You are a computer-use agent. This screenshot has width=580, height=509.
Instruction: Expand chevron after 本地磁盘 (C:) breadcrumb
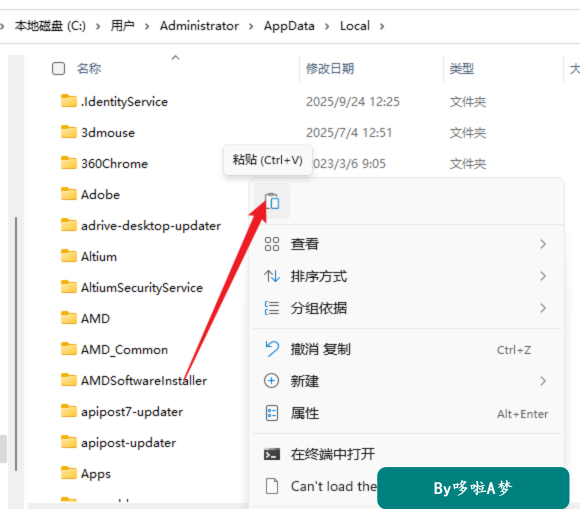[98, 26]
